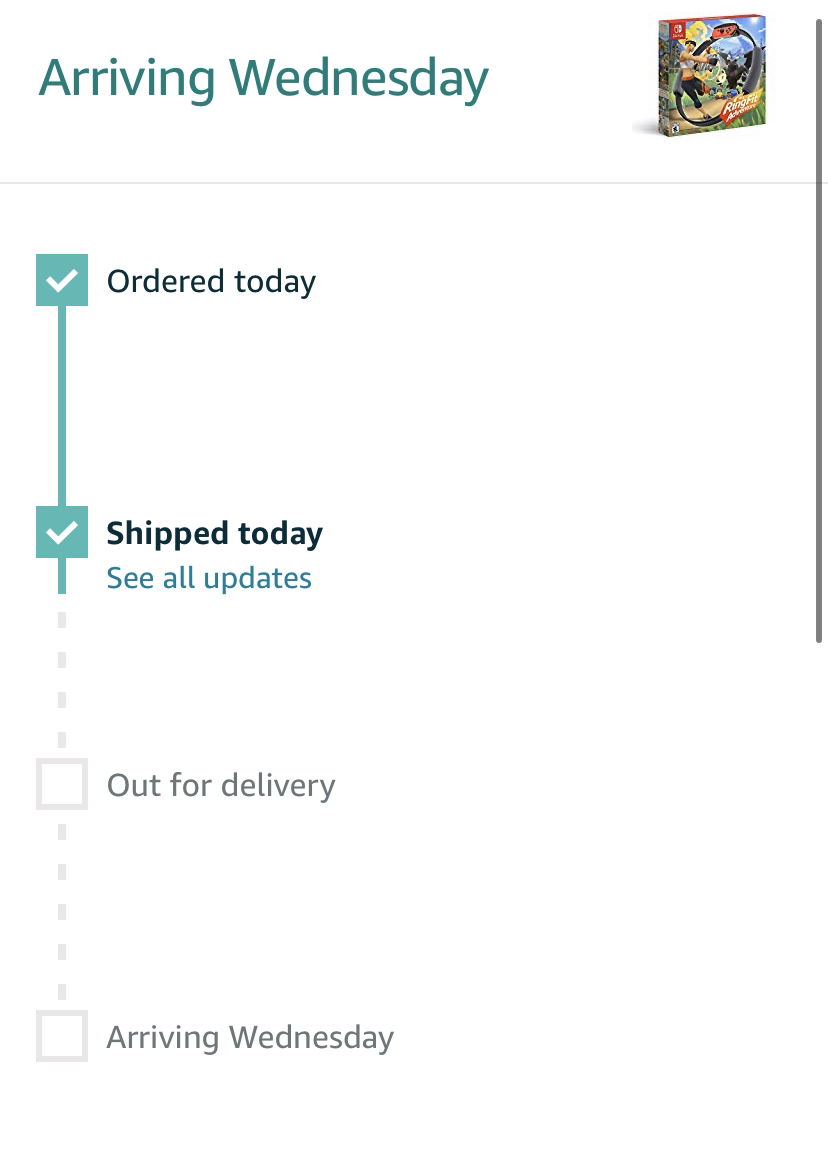Click the Ring Fit Adventure product thumbnail
Screen dimensions: 828x1153
pyautogui.click(x=701, y=75)
